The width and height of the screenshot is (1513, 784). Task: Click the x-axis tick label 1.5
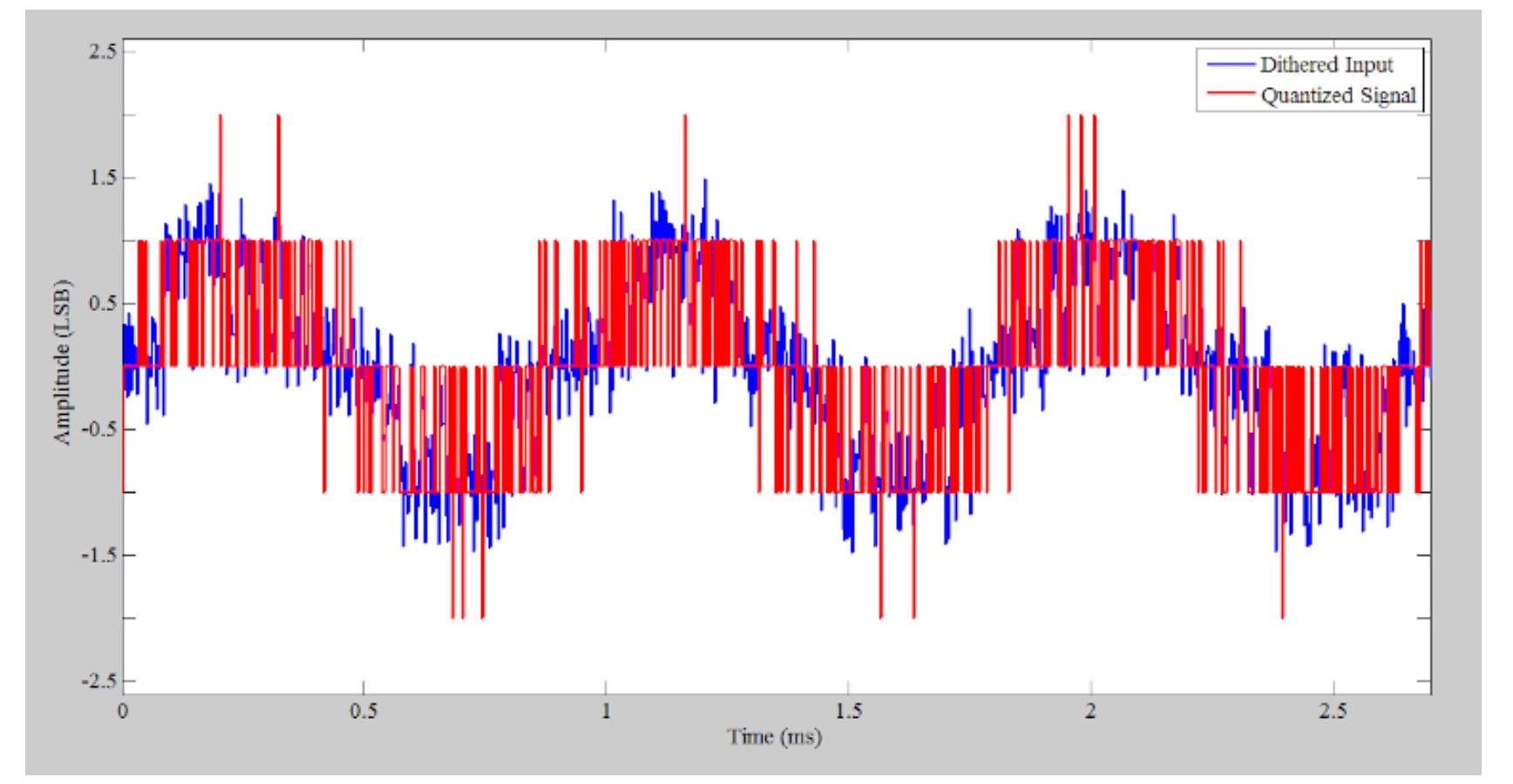coord(848,711)
